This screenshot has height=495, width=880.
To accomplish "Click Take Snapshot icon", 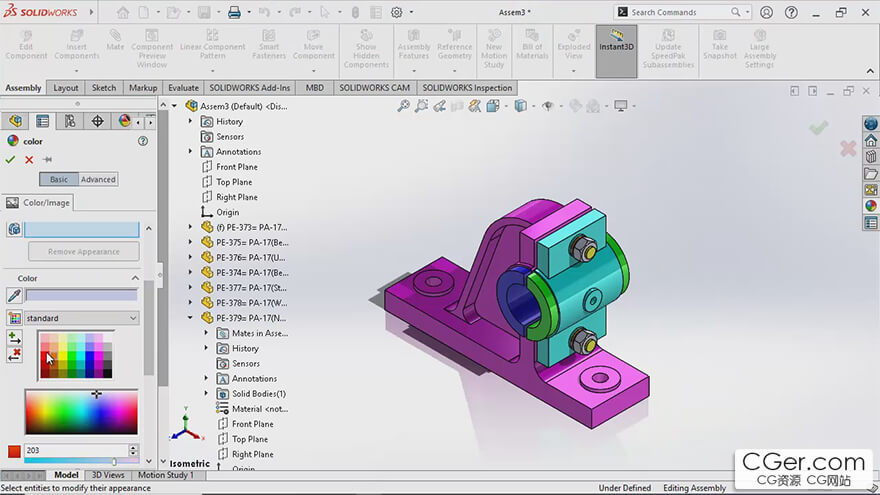I will (720, 45).
